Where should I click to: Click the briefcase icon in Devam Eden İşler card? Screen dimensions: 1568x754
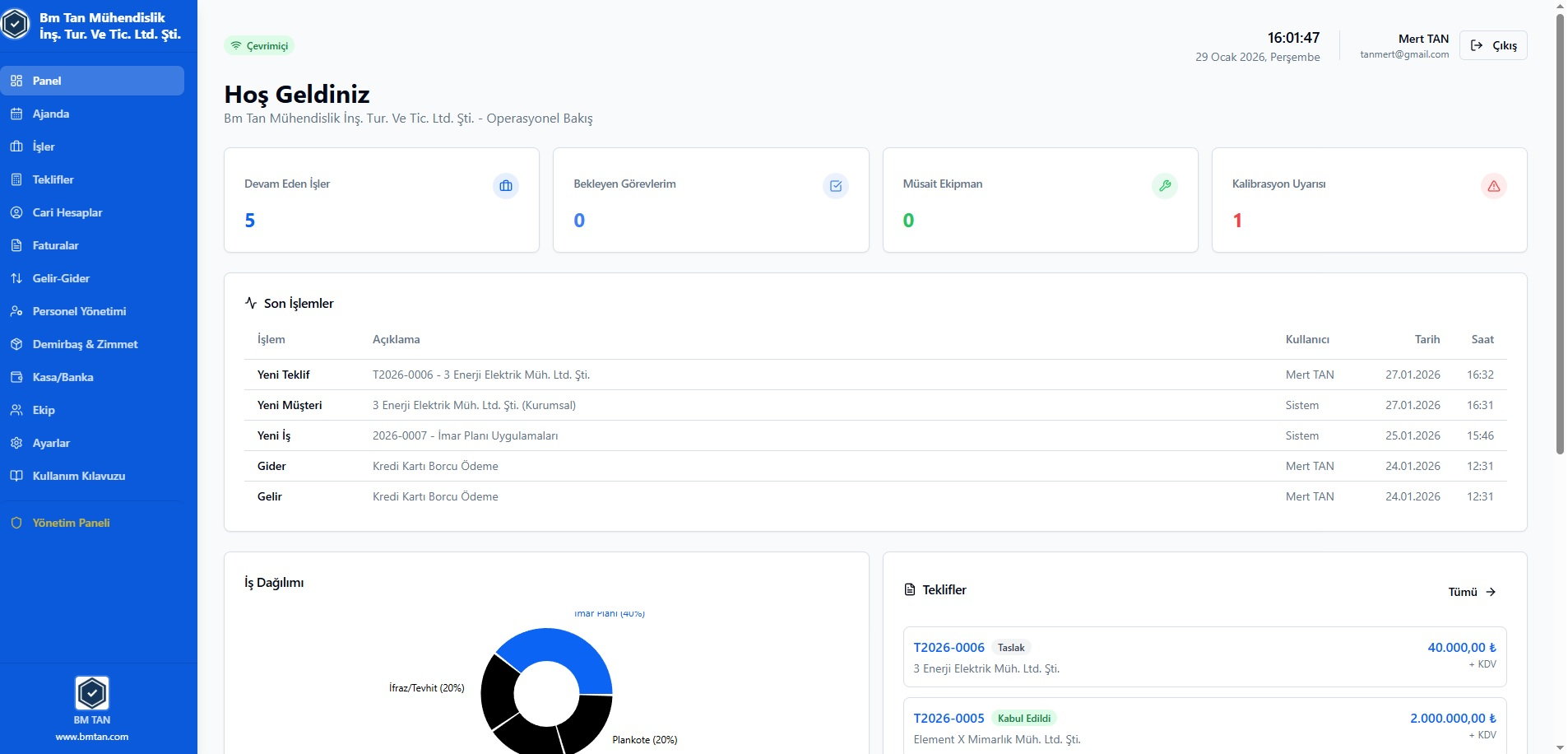(506, 186)
